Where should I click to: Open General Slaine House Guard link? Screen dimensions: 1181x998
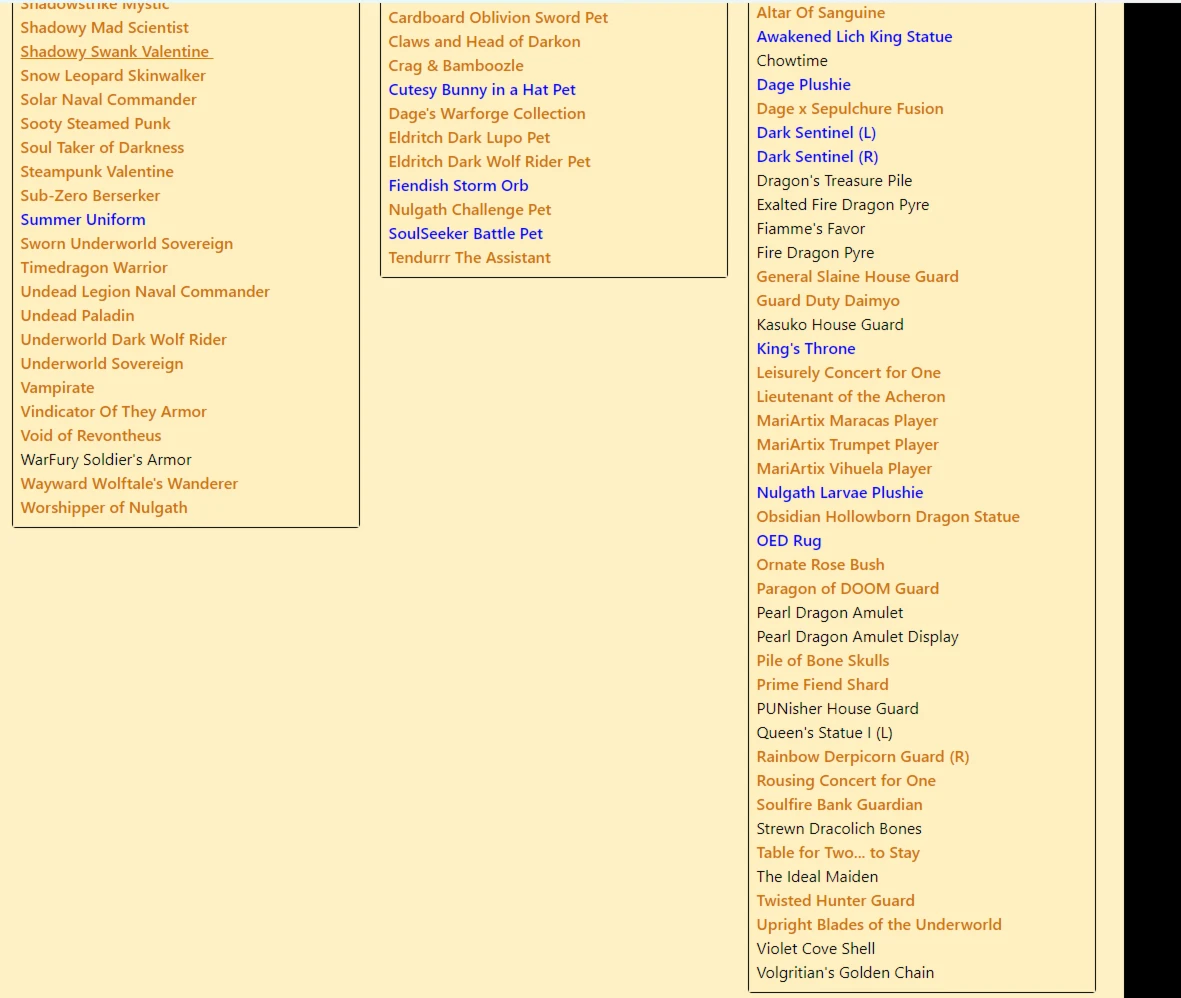[857, 277]
